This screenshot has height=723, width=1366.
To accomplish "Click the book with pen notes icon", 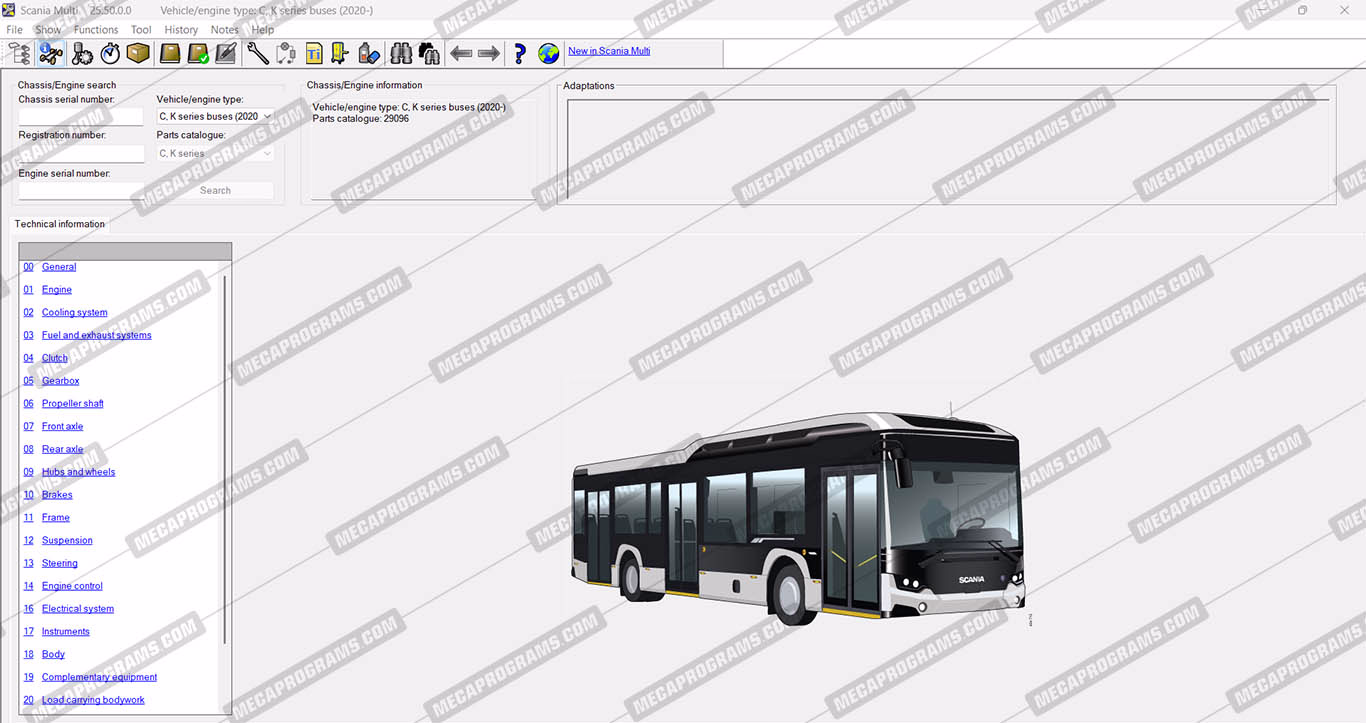I will pyautogui.click(x=226, y=53).
